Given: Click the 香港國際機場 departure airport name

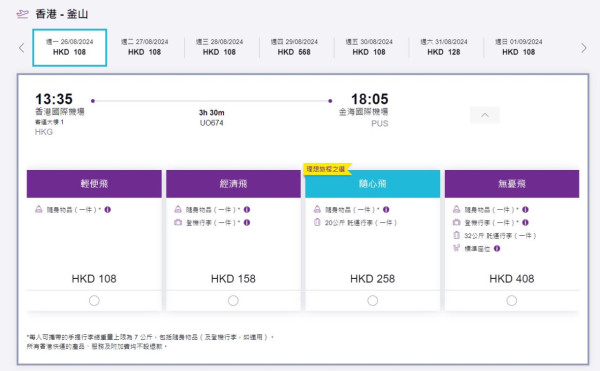Looking at the screenshot, I should 60,112.
